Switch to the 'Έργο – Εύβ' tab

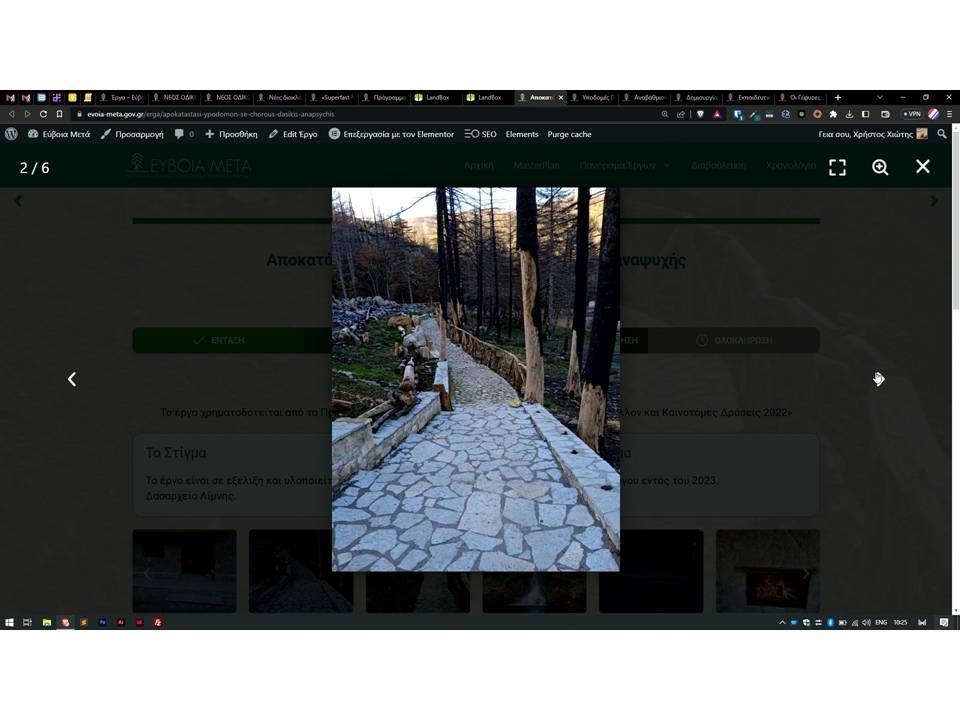(x=122, y=97)
